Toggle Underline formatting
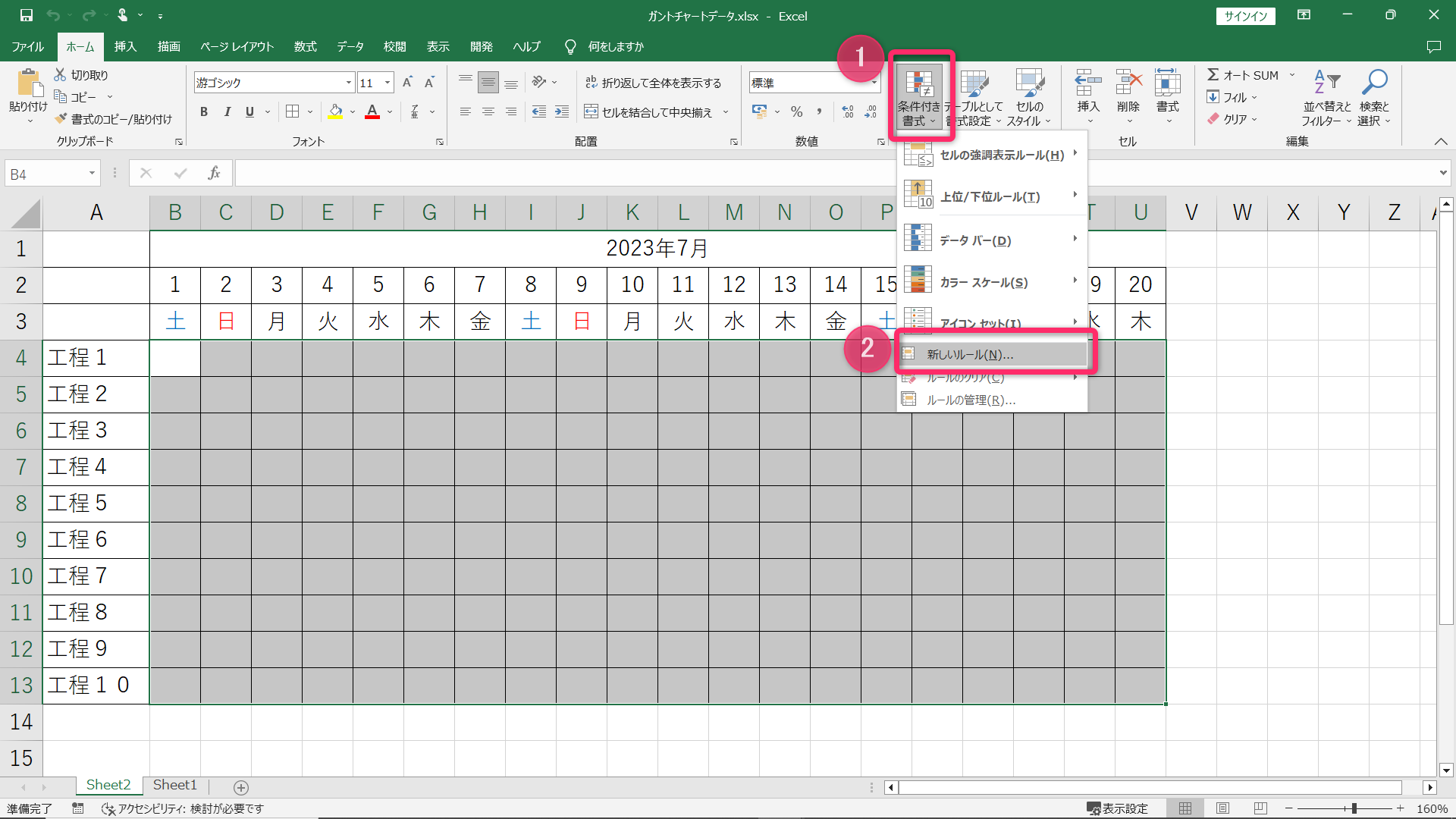1456x819 pixels. tap(249, 112)
